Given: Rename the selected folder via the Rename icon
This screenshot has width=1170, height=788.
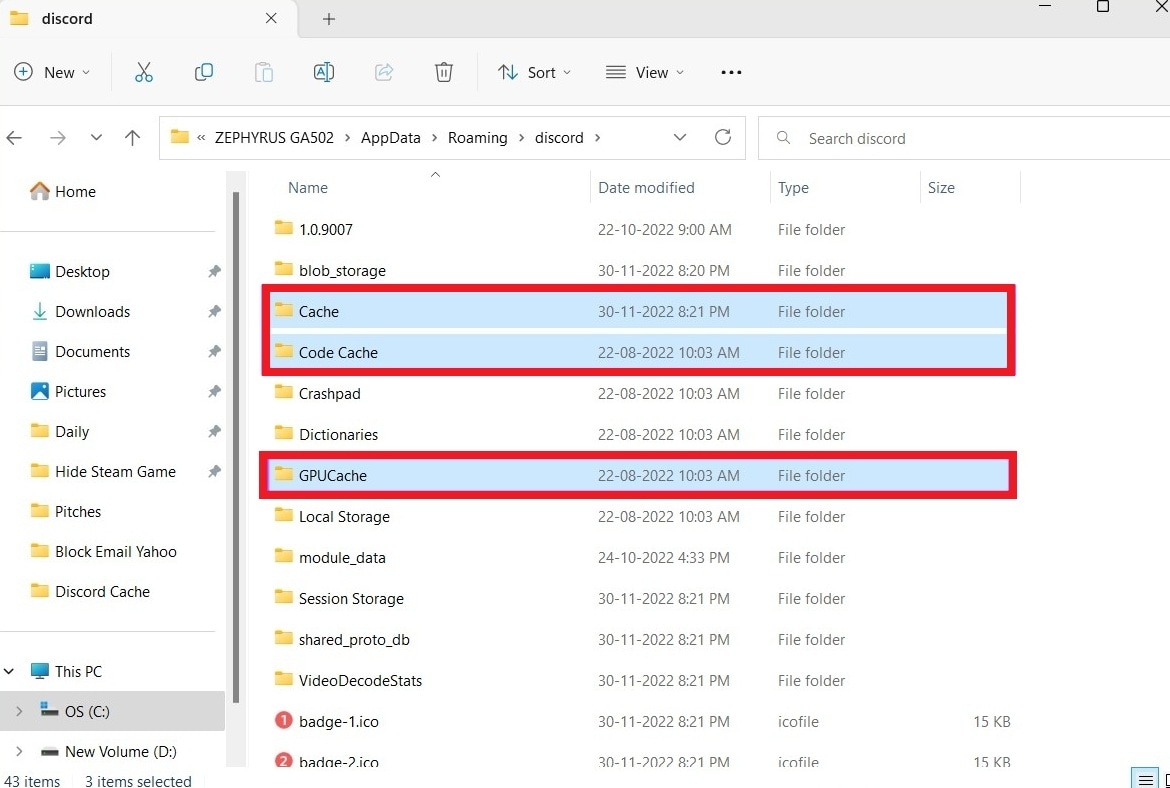Looking at the screenshot, I should point(323,71).
